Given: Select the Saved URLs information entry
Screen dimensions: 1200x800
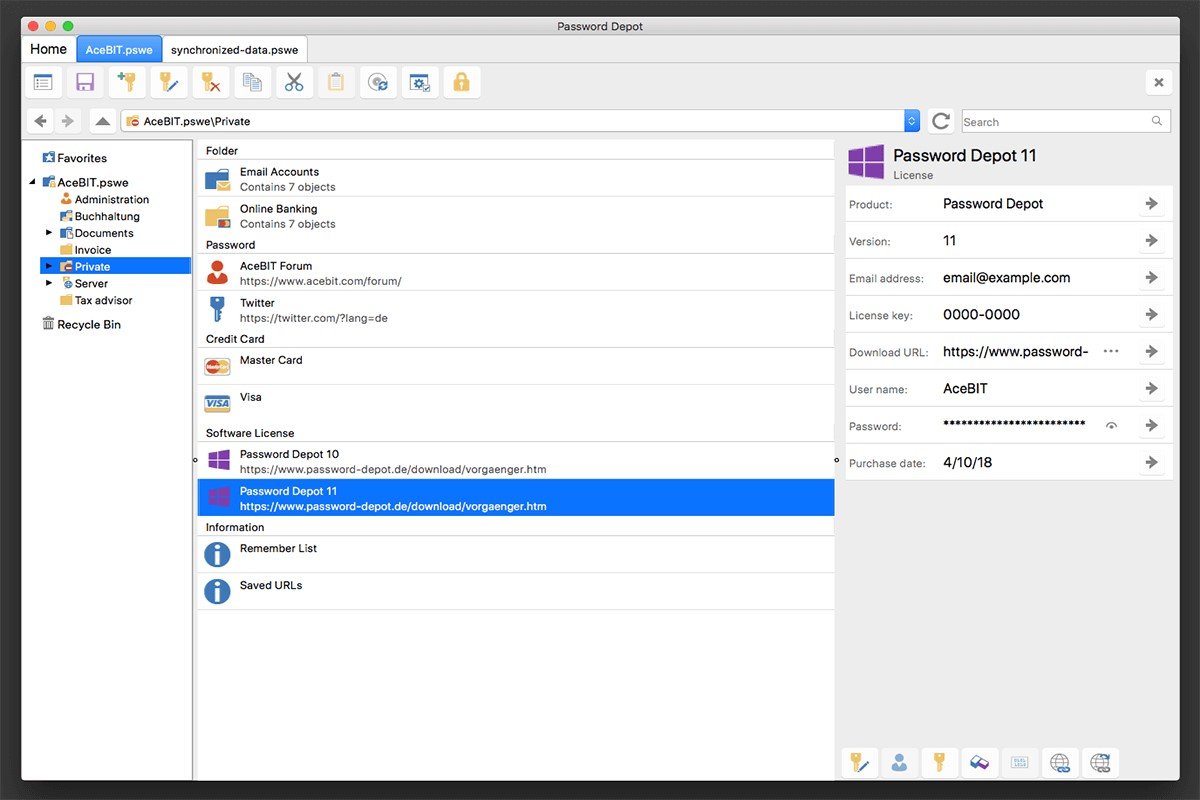Looking at the screenshot, I should coord(516,591).
